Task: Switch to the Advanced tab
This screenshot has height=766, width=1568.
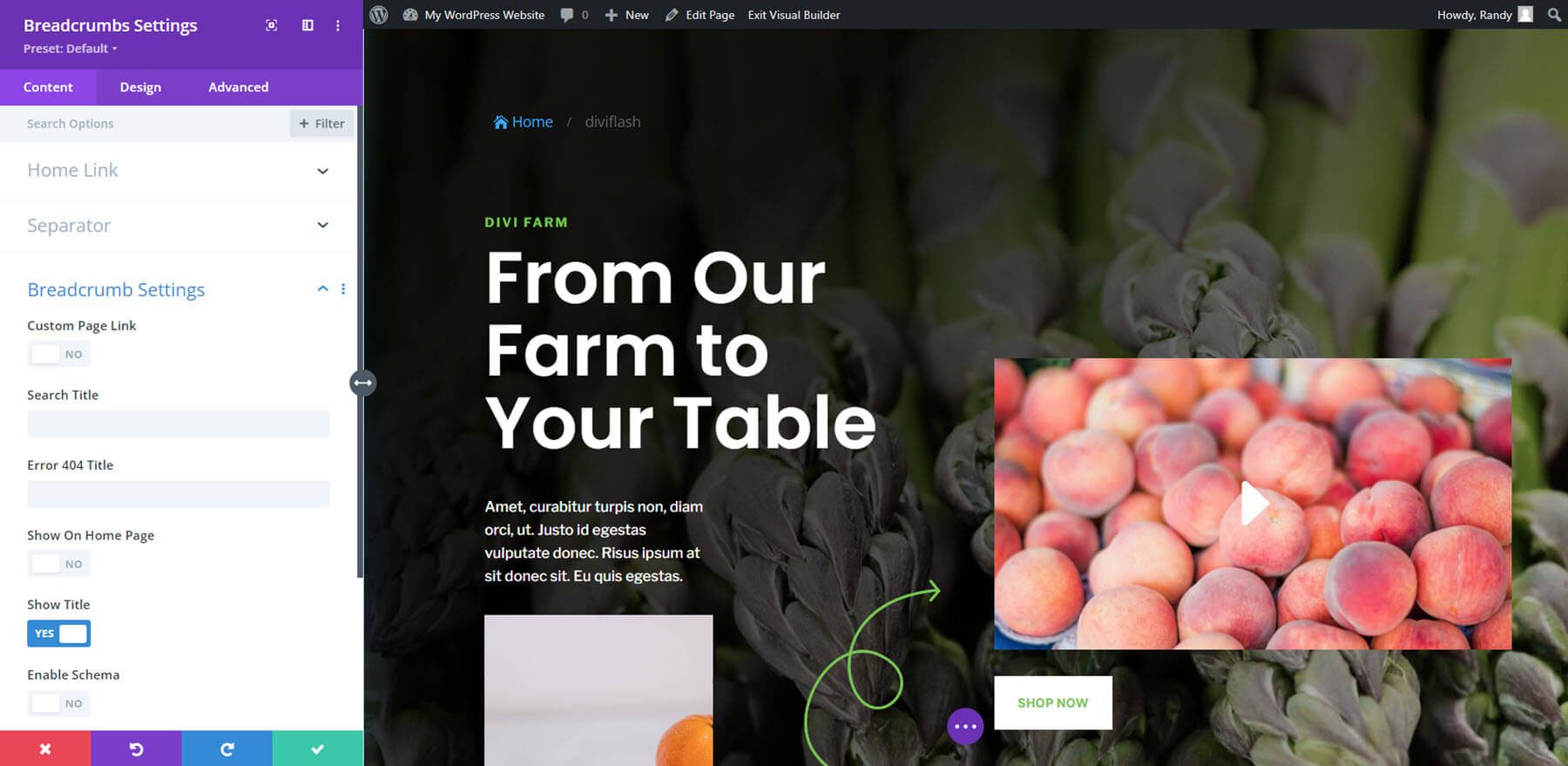Action: (238, 87)
